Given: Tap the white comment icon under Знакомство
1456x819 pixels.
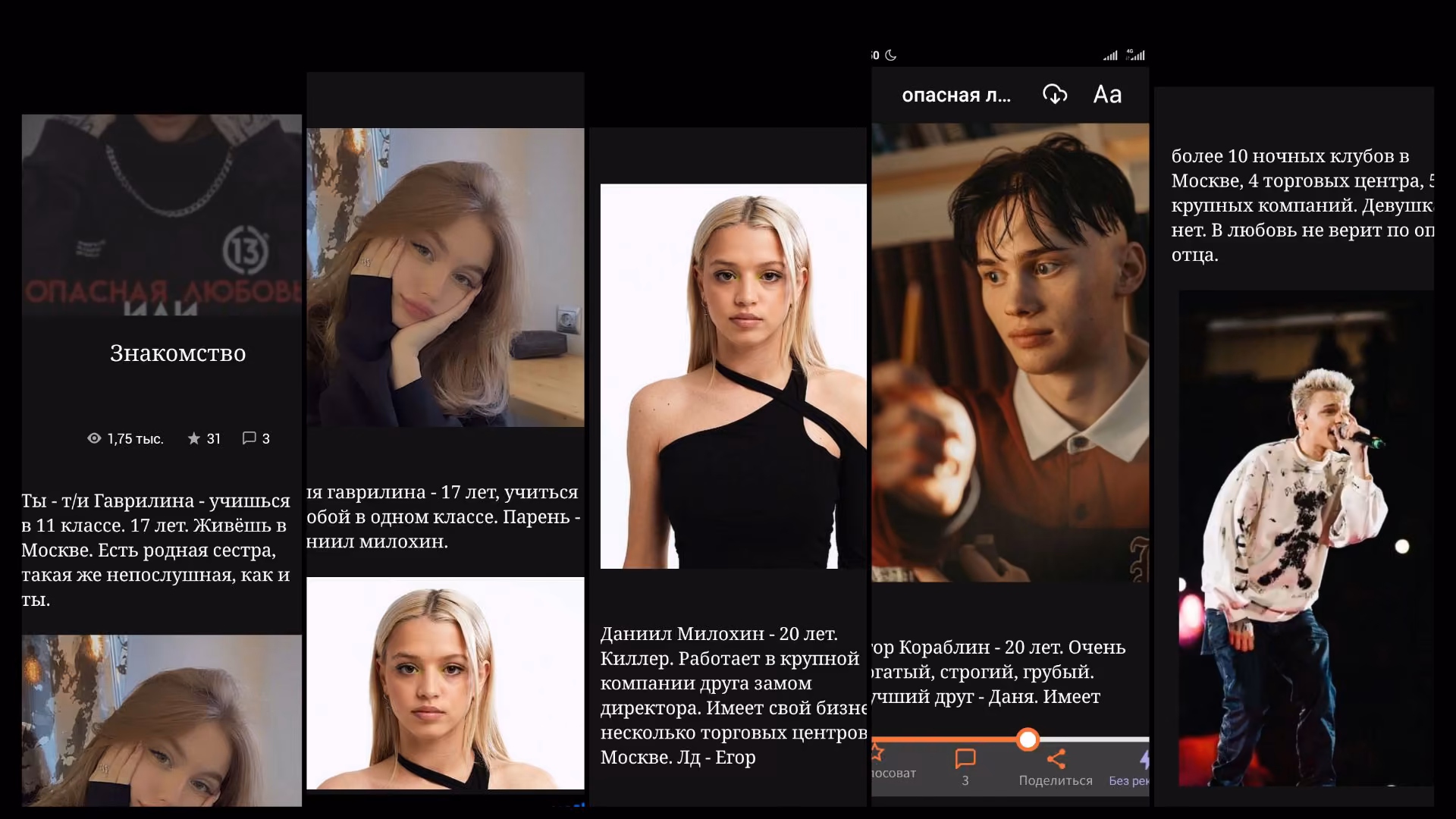Looking at the screenshot, I should (249, 438).
